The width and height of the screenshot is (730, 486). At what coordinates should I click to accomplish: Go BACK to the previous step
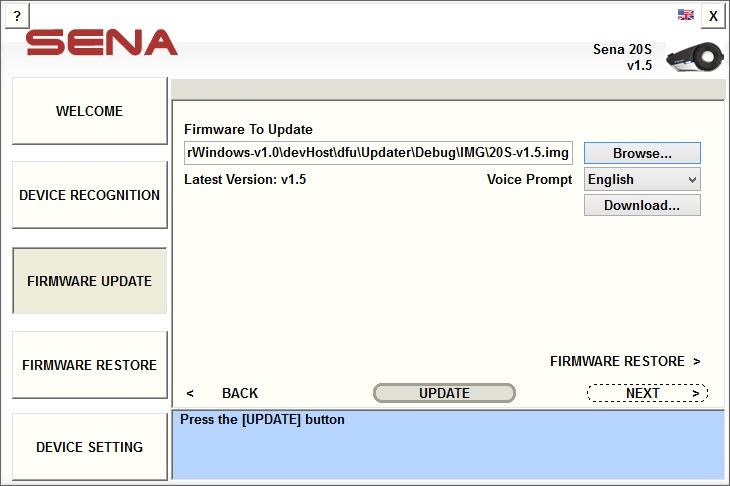pos(222,393)
